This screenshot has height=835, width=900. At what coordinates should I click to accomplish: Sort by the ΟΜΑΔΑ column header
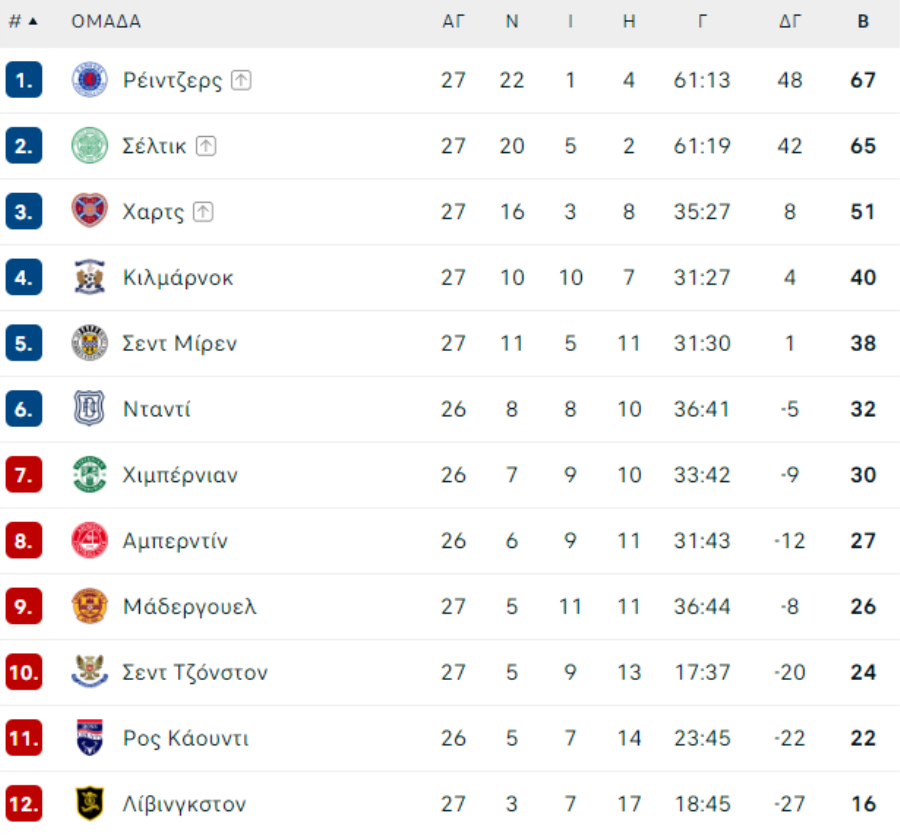tap(106, 22)
